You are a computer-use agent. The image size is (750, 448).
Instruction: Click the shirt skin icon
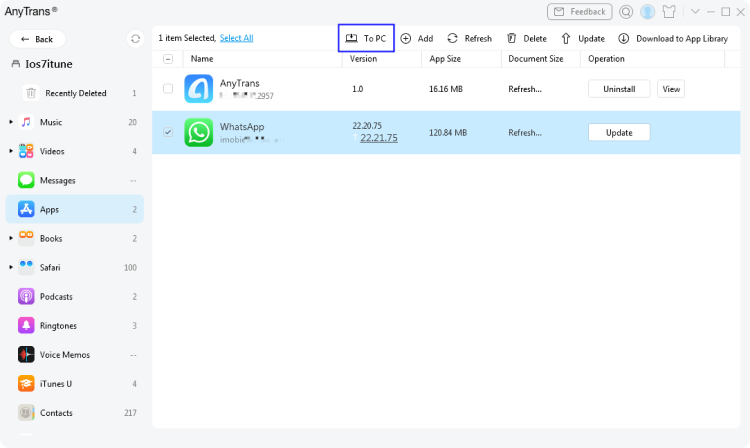coord(670,12)
